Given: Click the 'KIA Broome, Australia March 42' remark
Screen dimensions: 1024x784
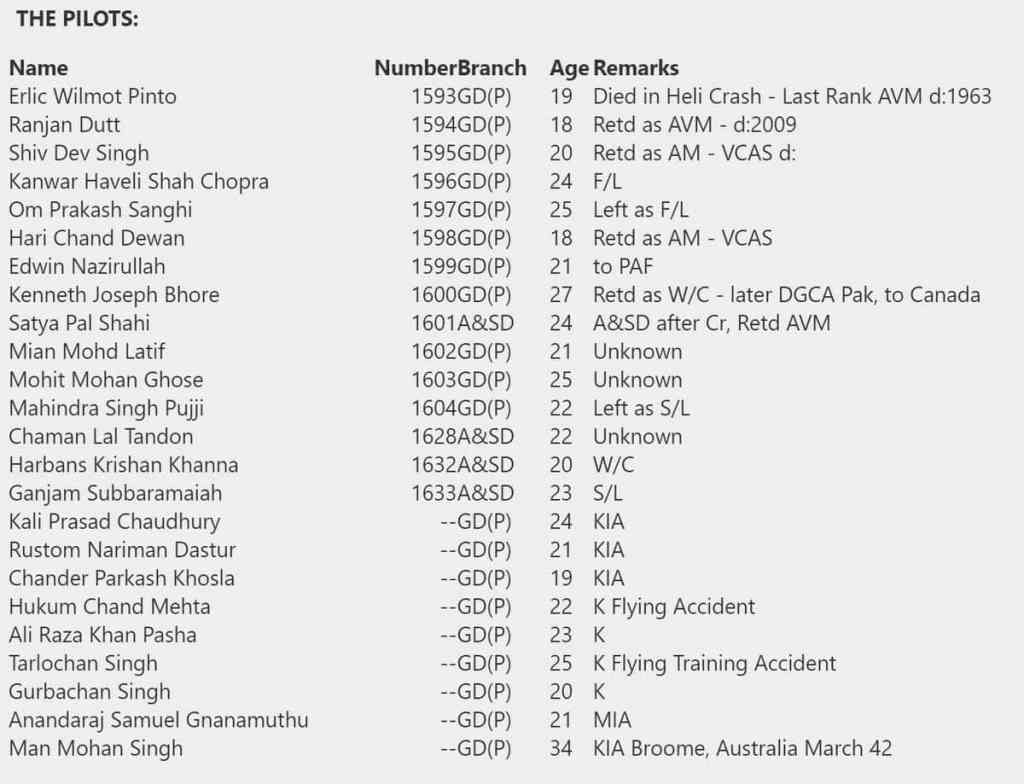Looking at the screenshot, I should tap(743, 748).
